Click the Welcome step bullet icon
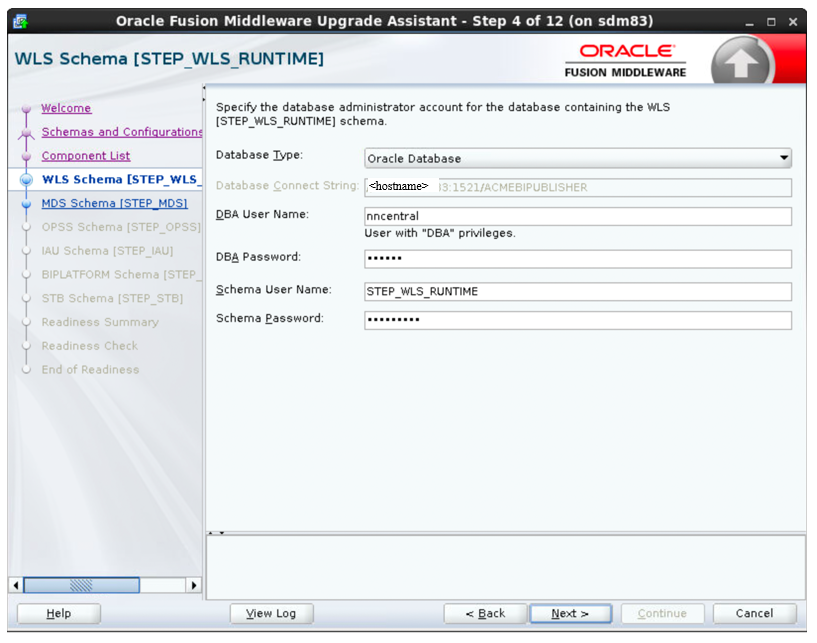Screen dimensions: 817x643 click(x=26, y=109)
